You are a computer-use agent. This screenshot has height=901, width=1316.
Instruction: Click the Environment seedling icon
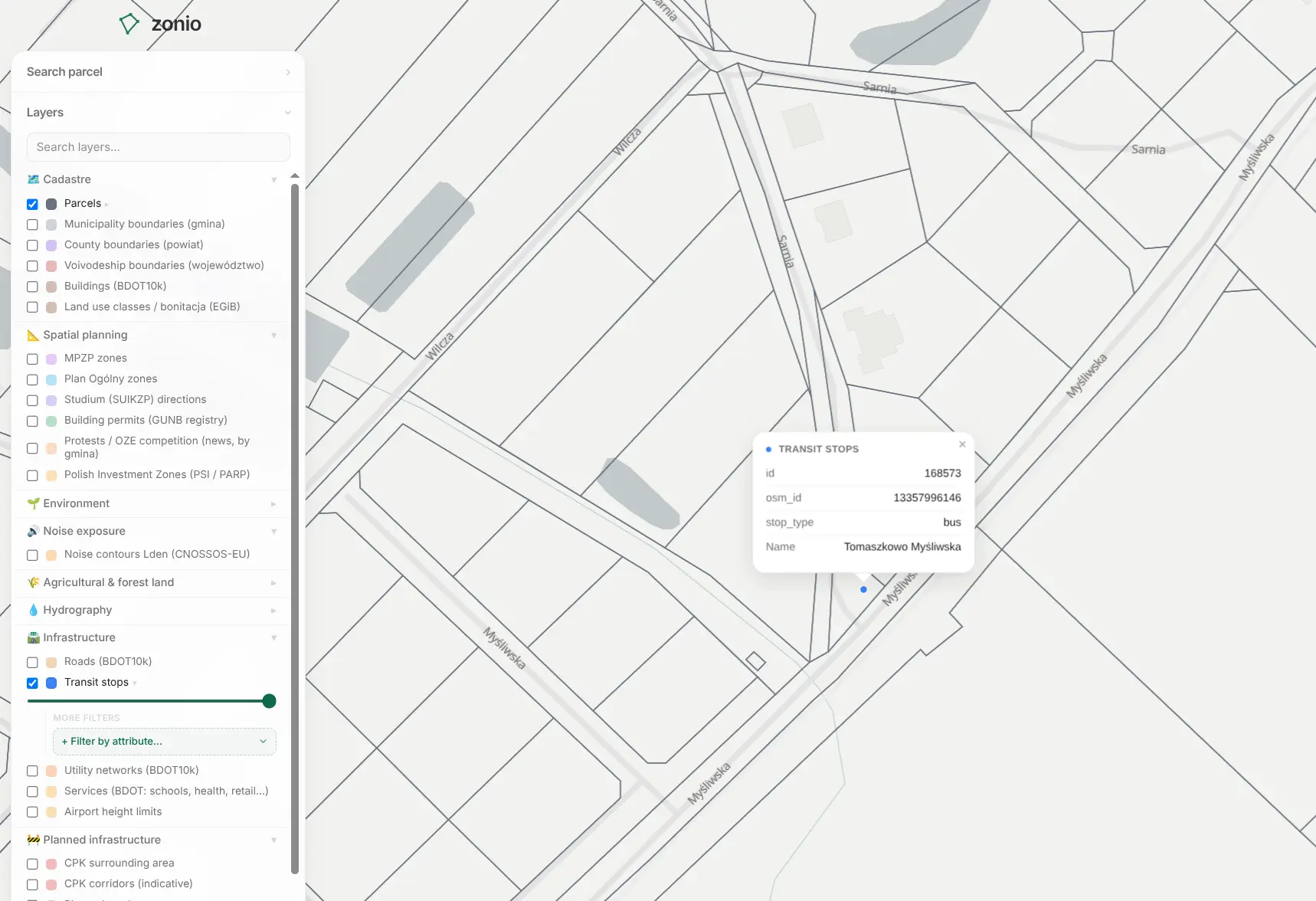click(33, 503)
